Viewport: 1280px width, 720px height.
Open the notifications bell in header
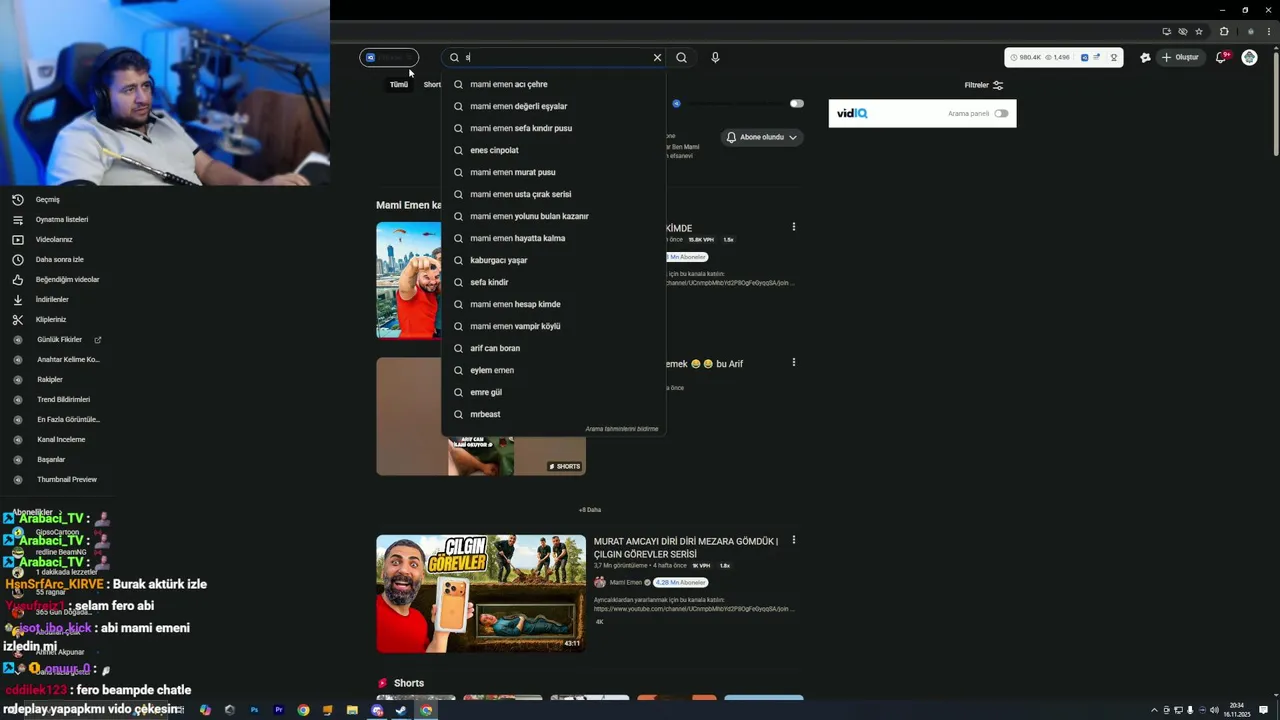[1221, 58]
